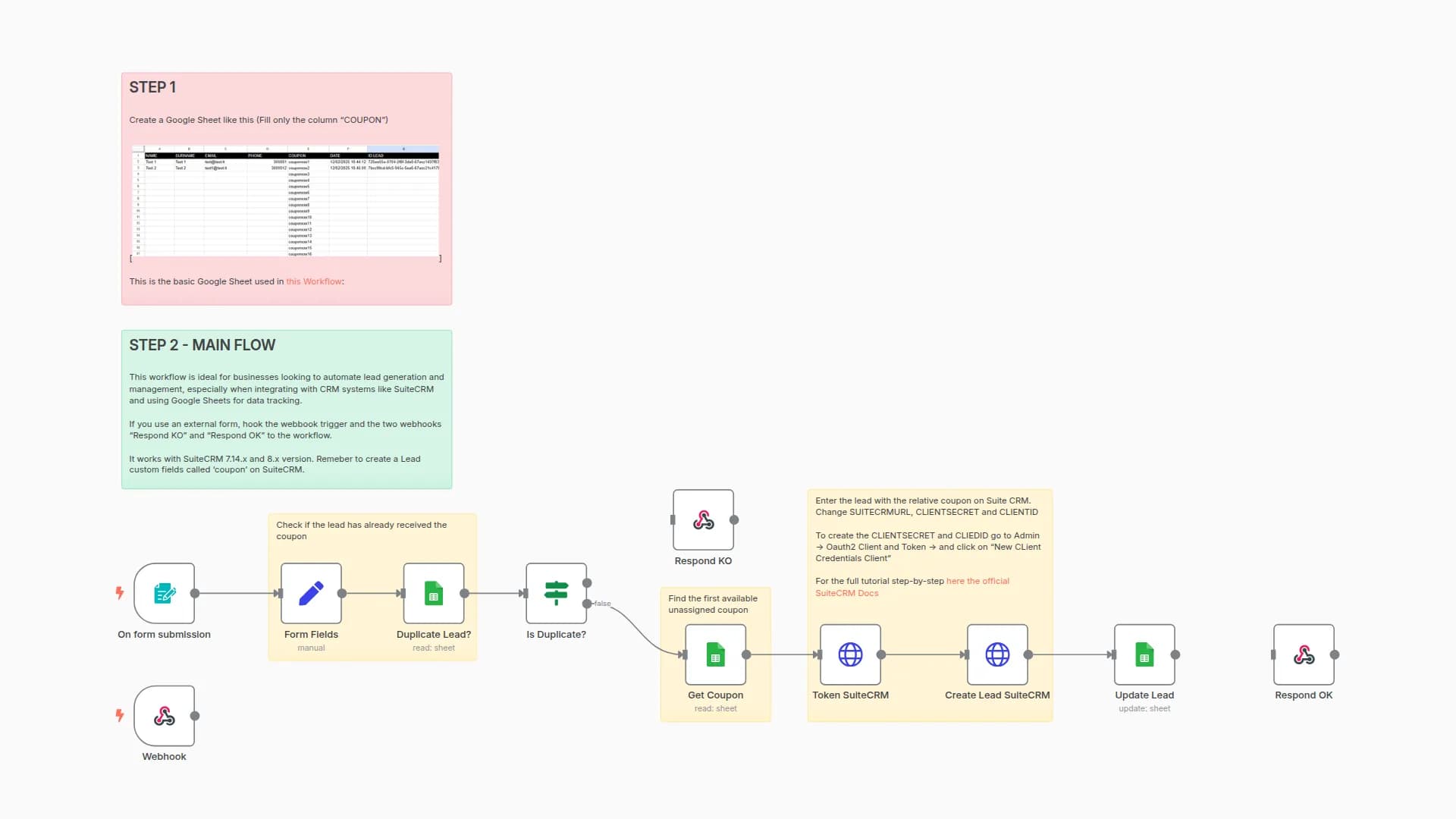Select the On form submission trigger node

[x=164, y=593]
